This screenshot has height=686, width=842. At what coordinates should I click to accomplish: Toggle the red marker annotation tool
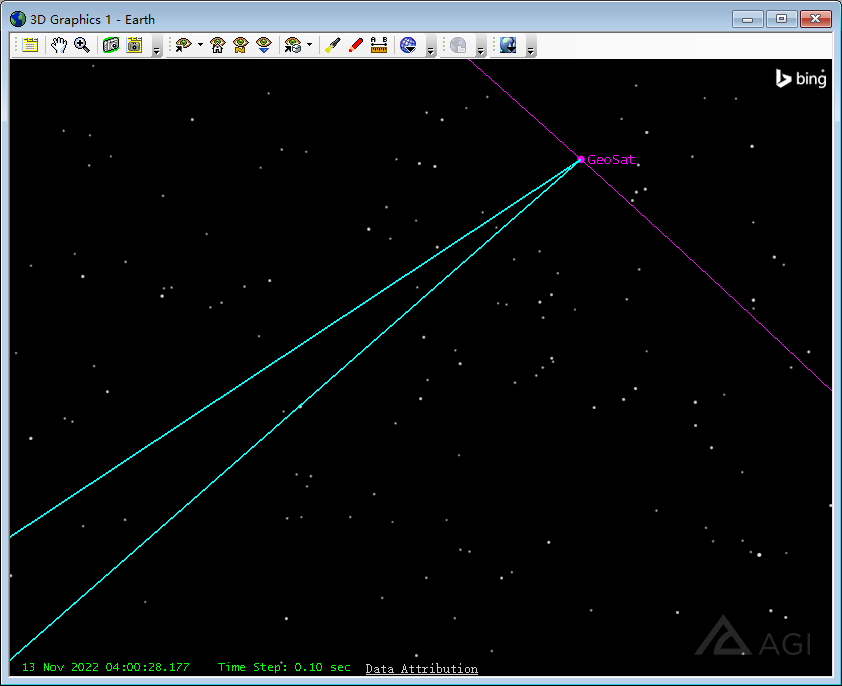355,45
